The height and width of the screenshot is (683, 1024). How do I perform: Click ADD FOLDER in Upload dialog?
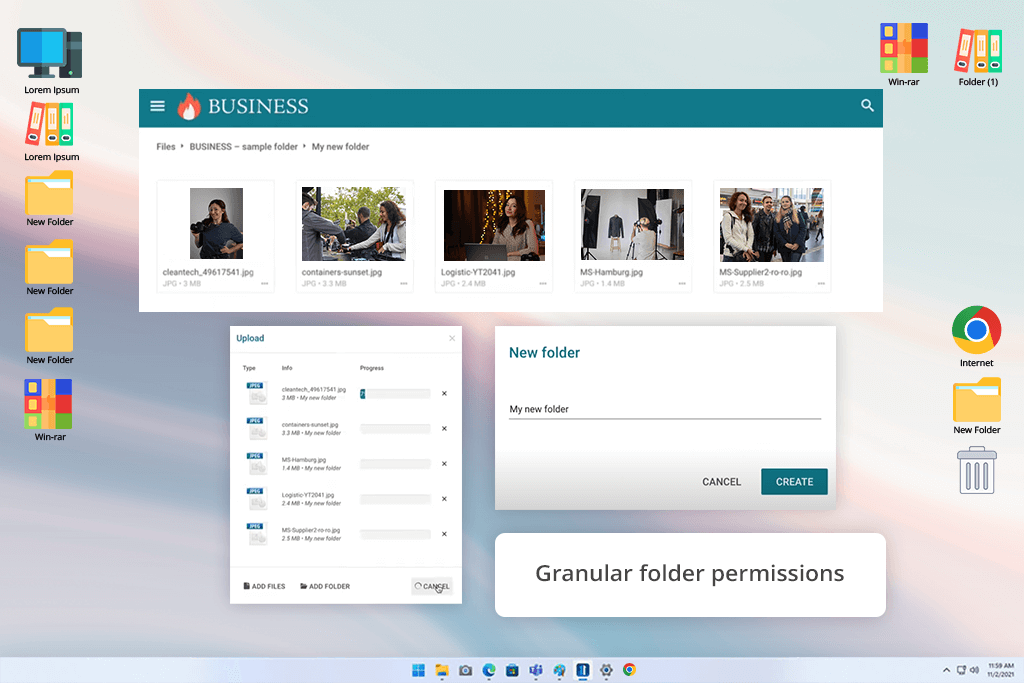click(325, 586)
